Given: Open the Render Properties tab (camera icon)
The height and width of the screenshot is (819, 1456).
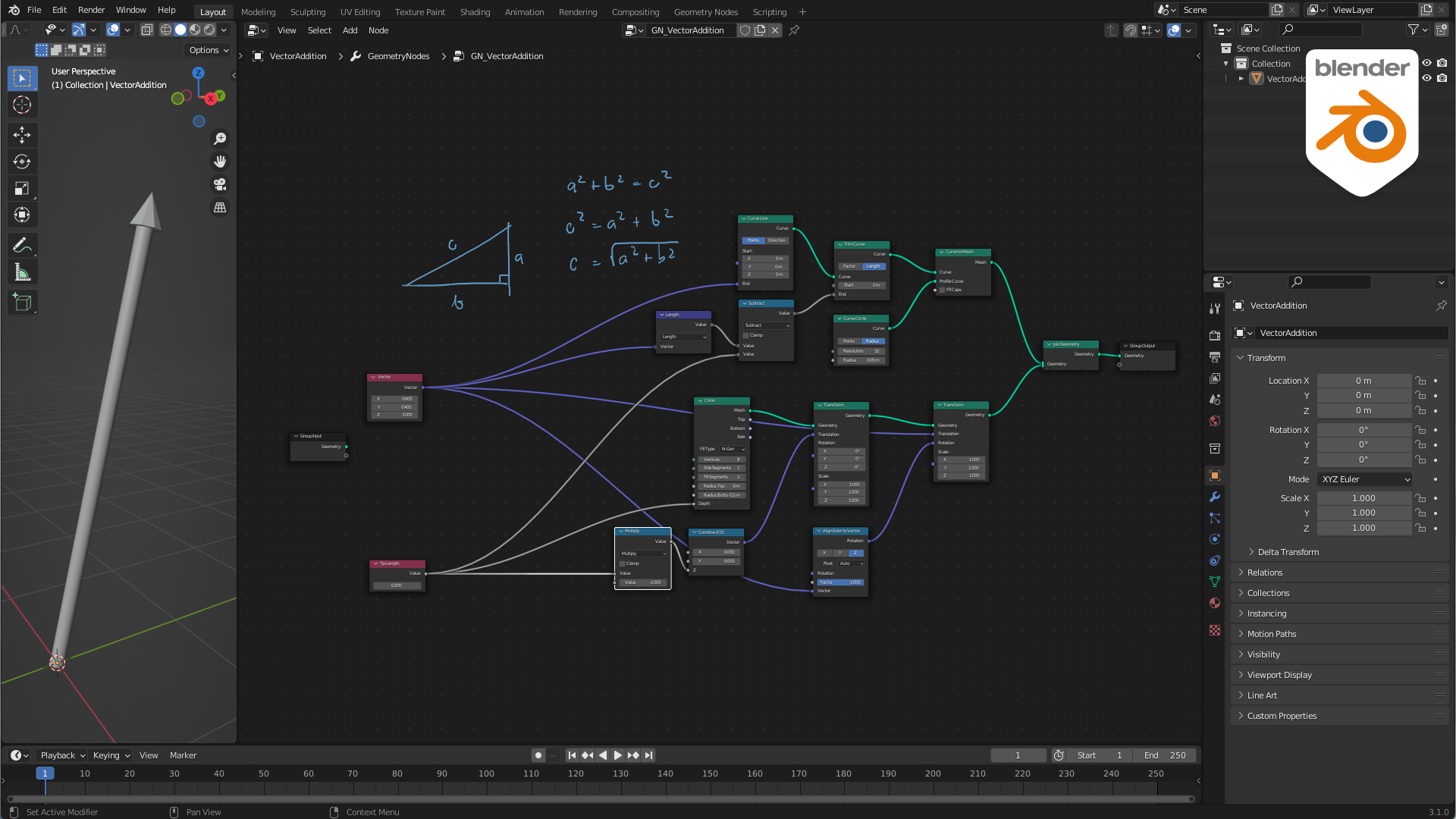Looking at the screenshot, I should pos(1215,334).
